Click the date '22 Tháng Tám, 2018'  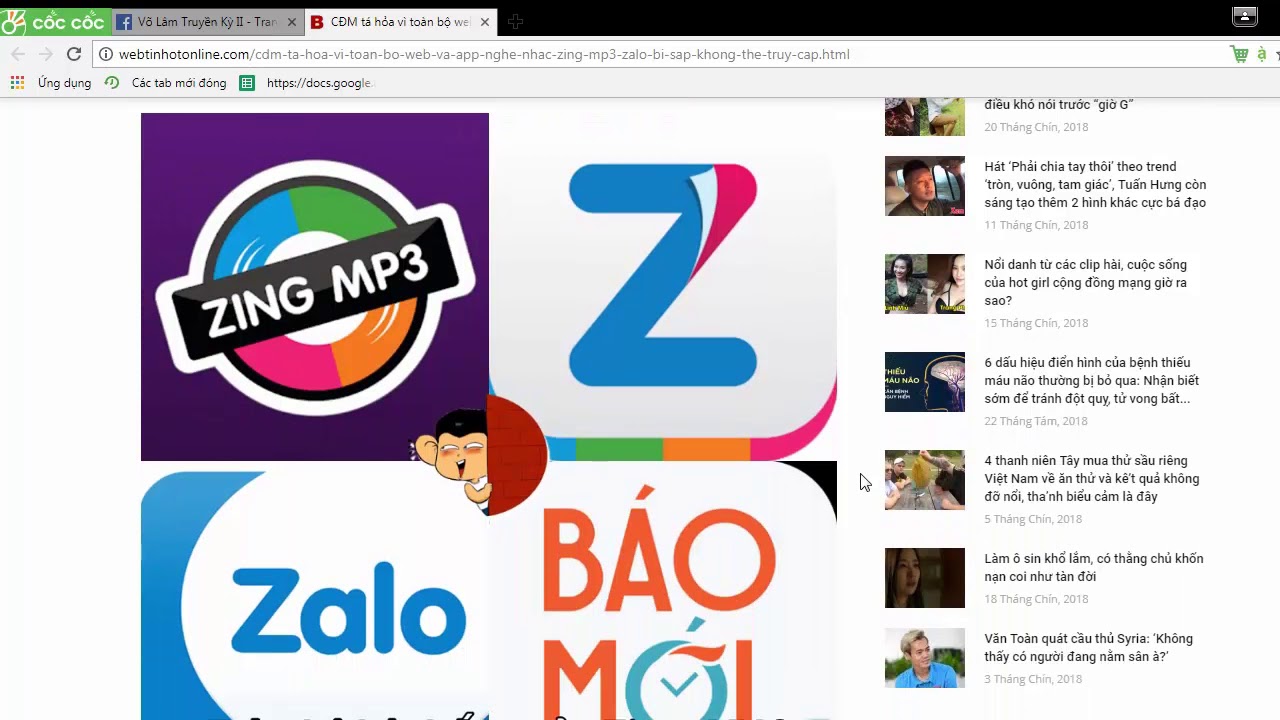(x=1036, y=421)
